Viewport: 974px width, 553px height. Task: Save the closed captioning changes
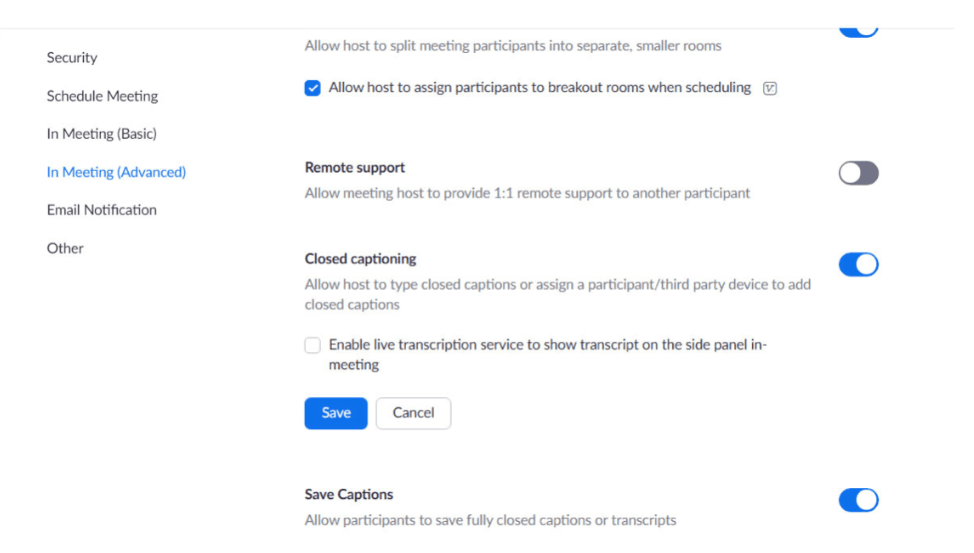[336, 413]
